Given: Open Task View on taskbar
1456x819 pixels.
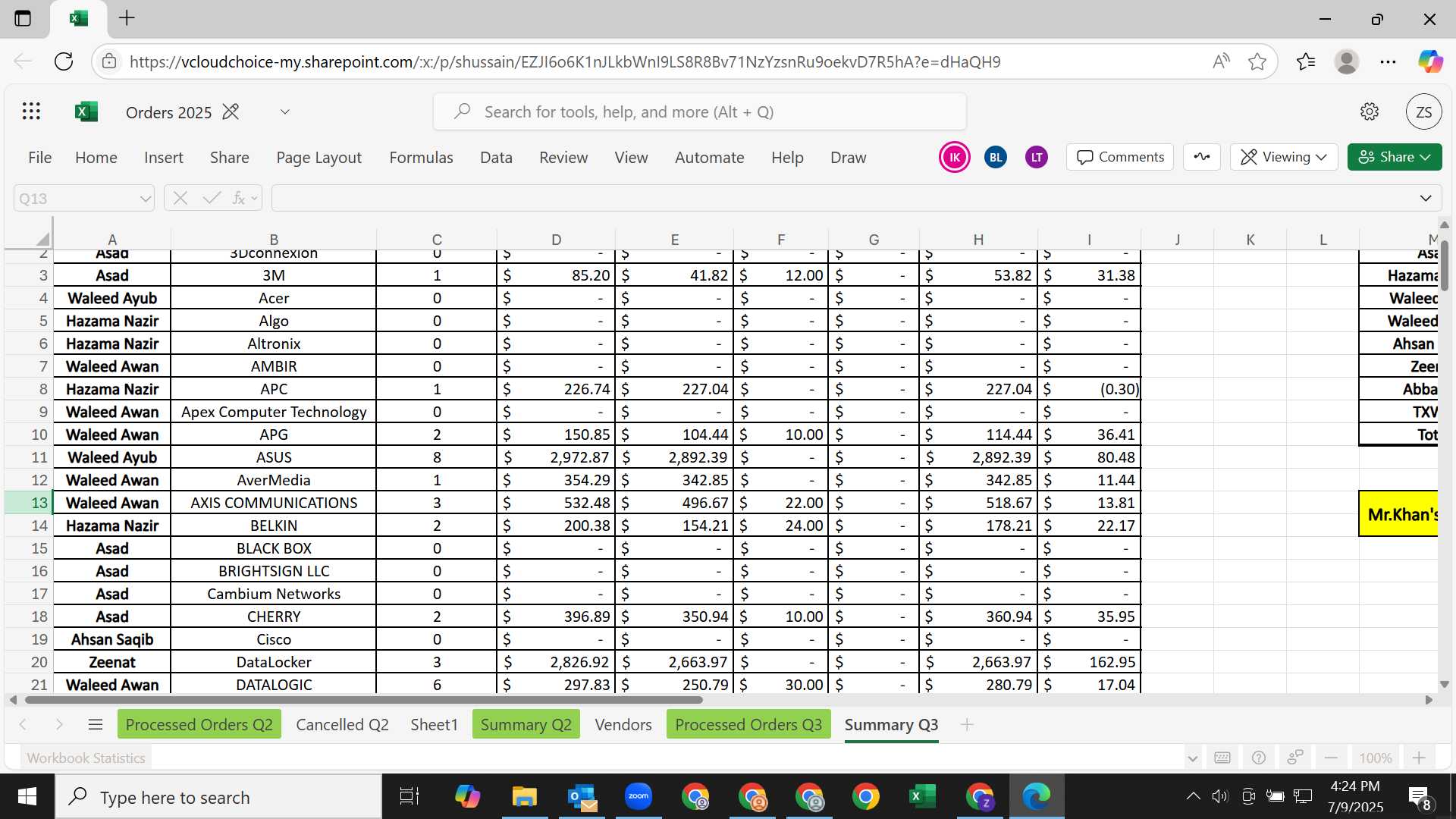Looking at the screenshot, I should click(409, 796).
